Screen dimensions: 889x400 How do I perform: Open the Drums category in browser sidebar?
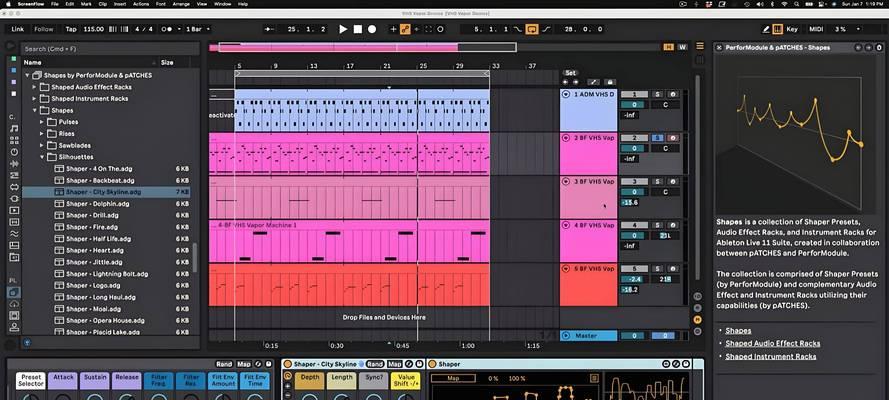coord(14,141)
